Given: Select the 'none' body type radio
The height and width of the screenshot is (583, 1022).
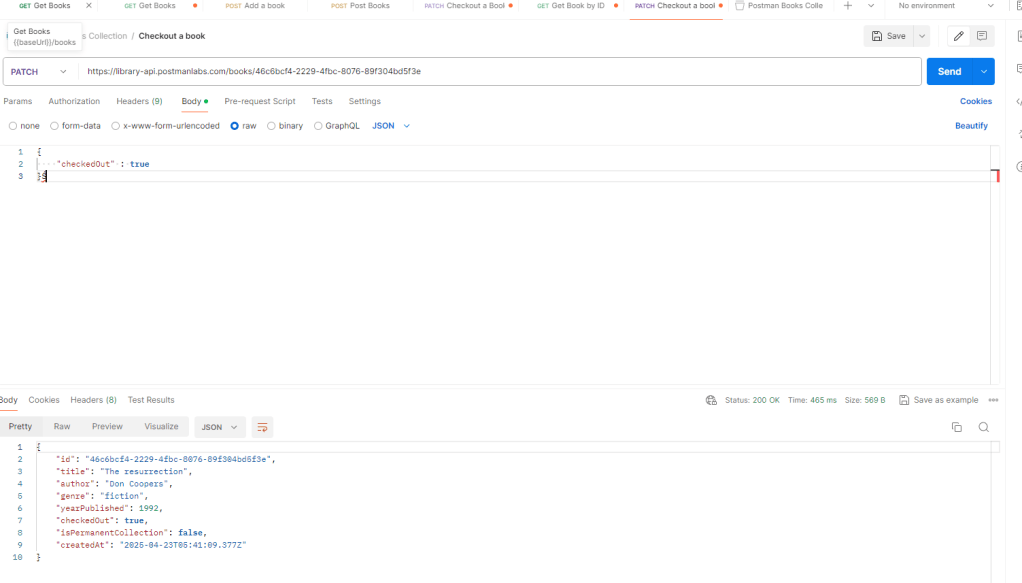Looking at the screenshot, I should (13, 126).
